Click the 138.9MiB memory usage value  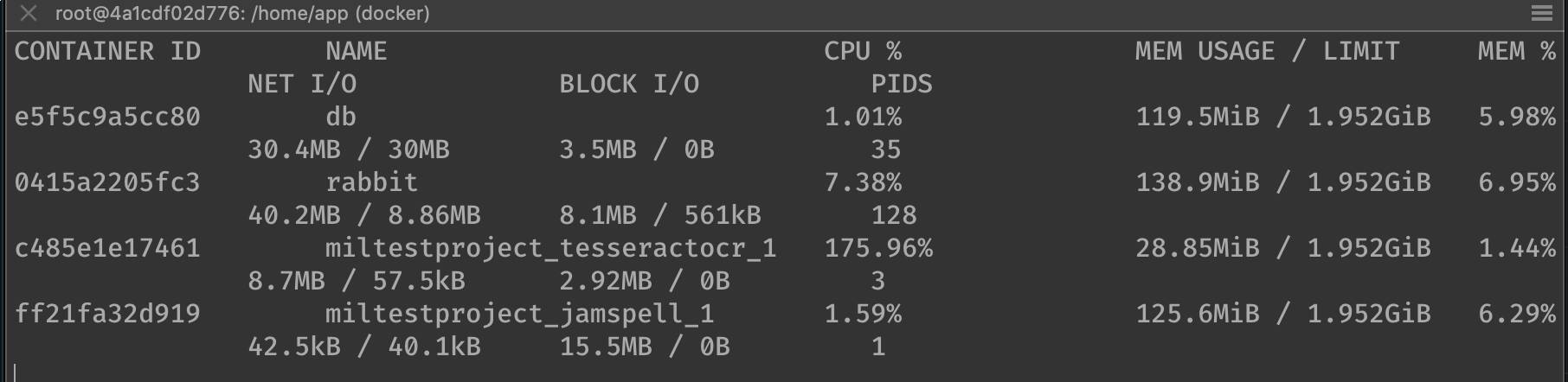pos(1197,183)
